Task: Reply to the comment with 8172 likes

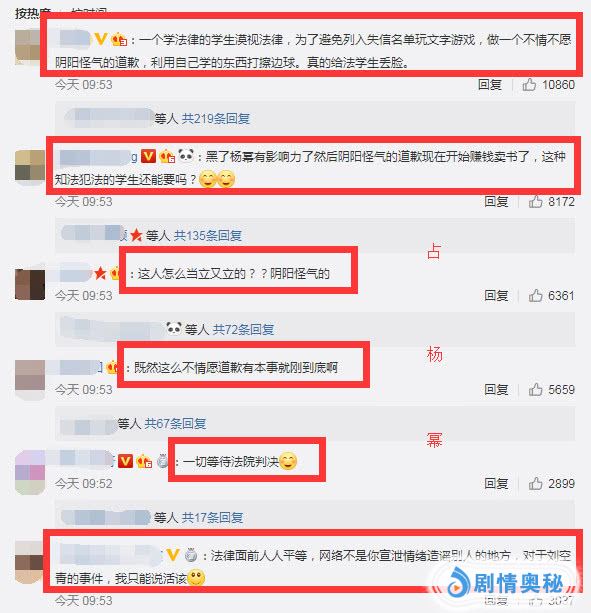Action: tap(496, 201)
